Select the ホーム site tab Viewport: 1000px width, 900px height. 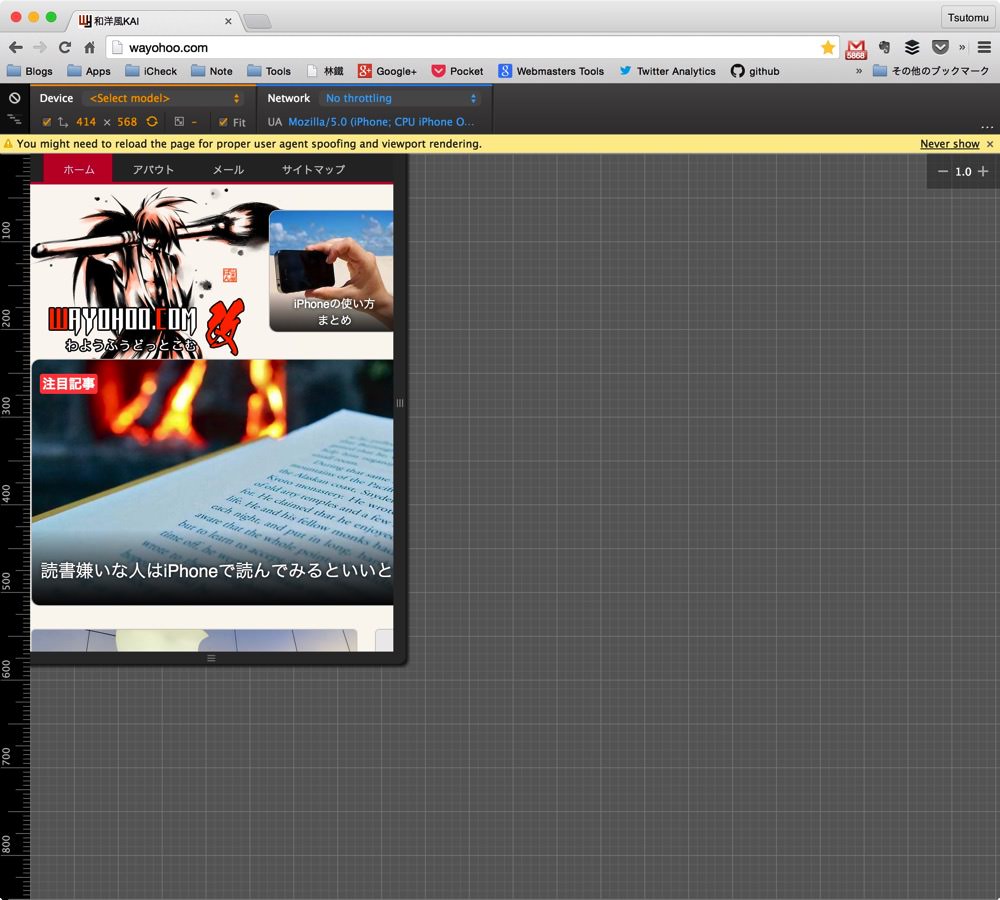[x=78, y=170]
